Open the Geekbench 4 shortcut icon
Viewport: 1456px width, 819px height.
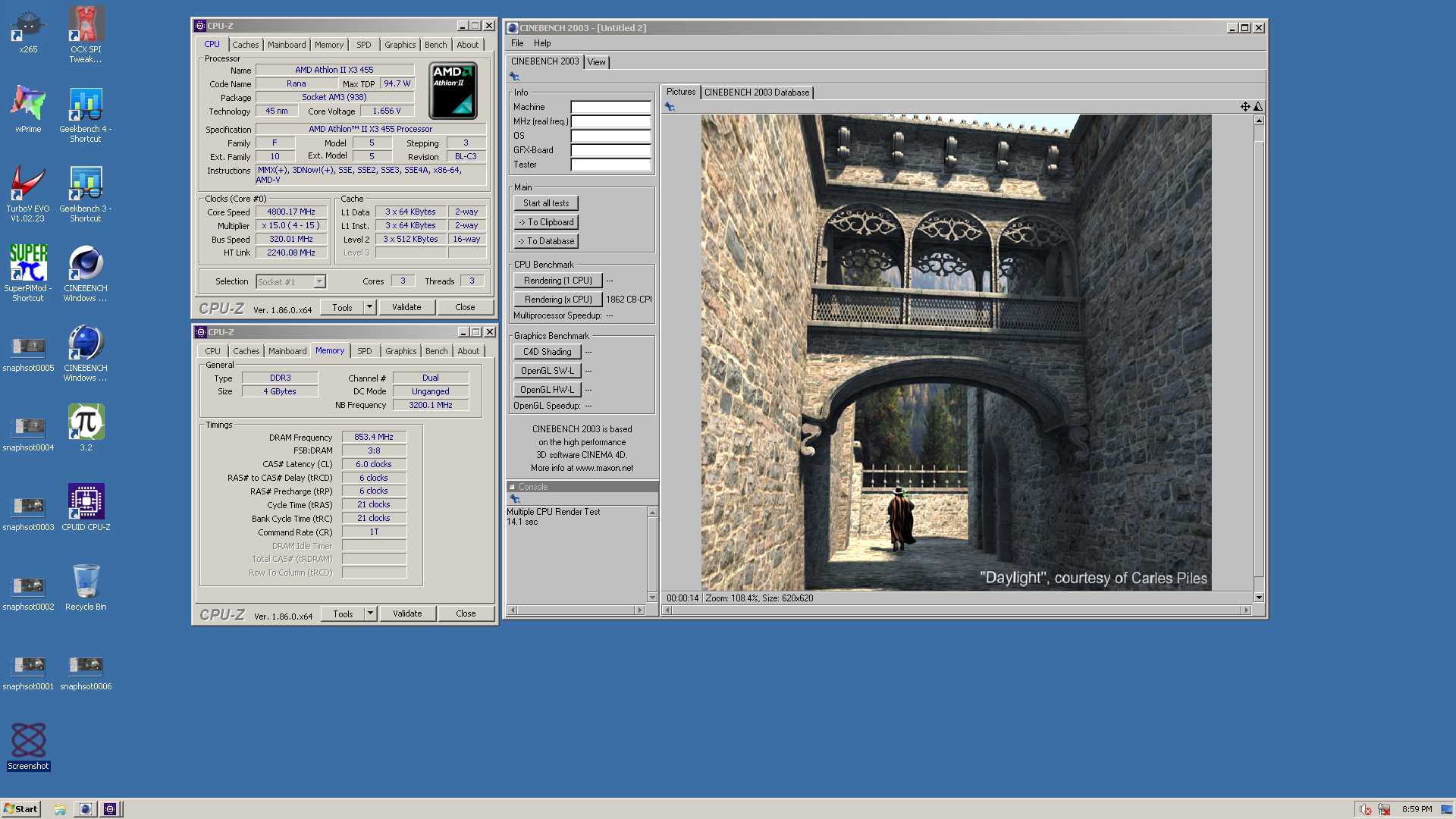click(86, 115)
